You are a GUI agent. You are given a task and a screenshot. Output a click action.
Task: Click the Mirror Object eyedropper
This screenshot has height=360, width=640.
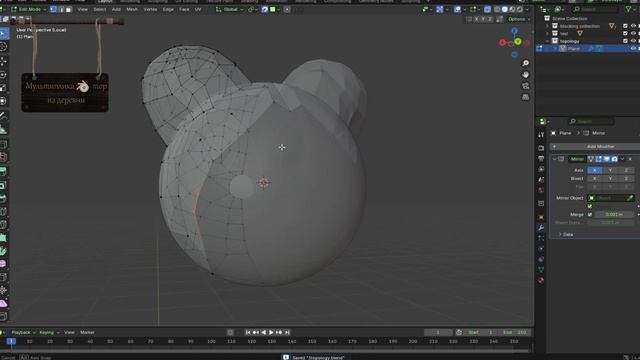pyautogui.click(x=630, y=198)
